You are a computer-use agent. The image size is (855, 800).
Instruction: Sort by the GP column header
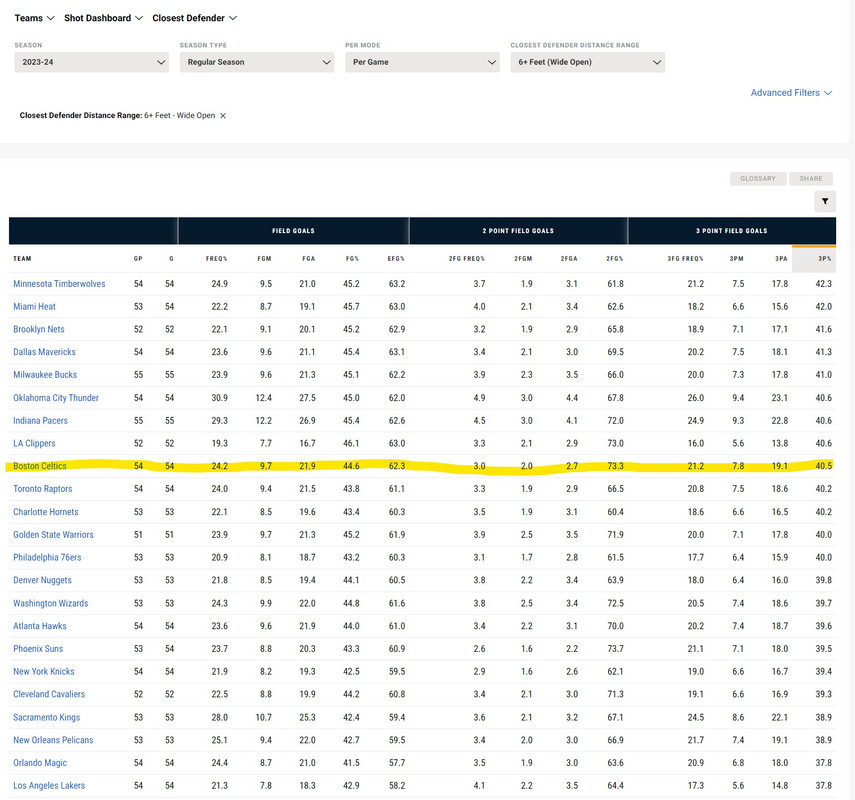tap(138, 258)
